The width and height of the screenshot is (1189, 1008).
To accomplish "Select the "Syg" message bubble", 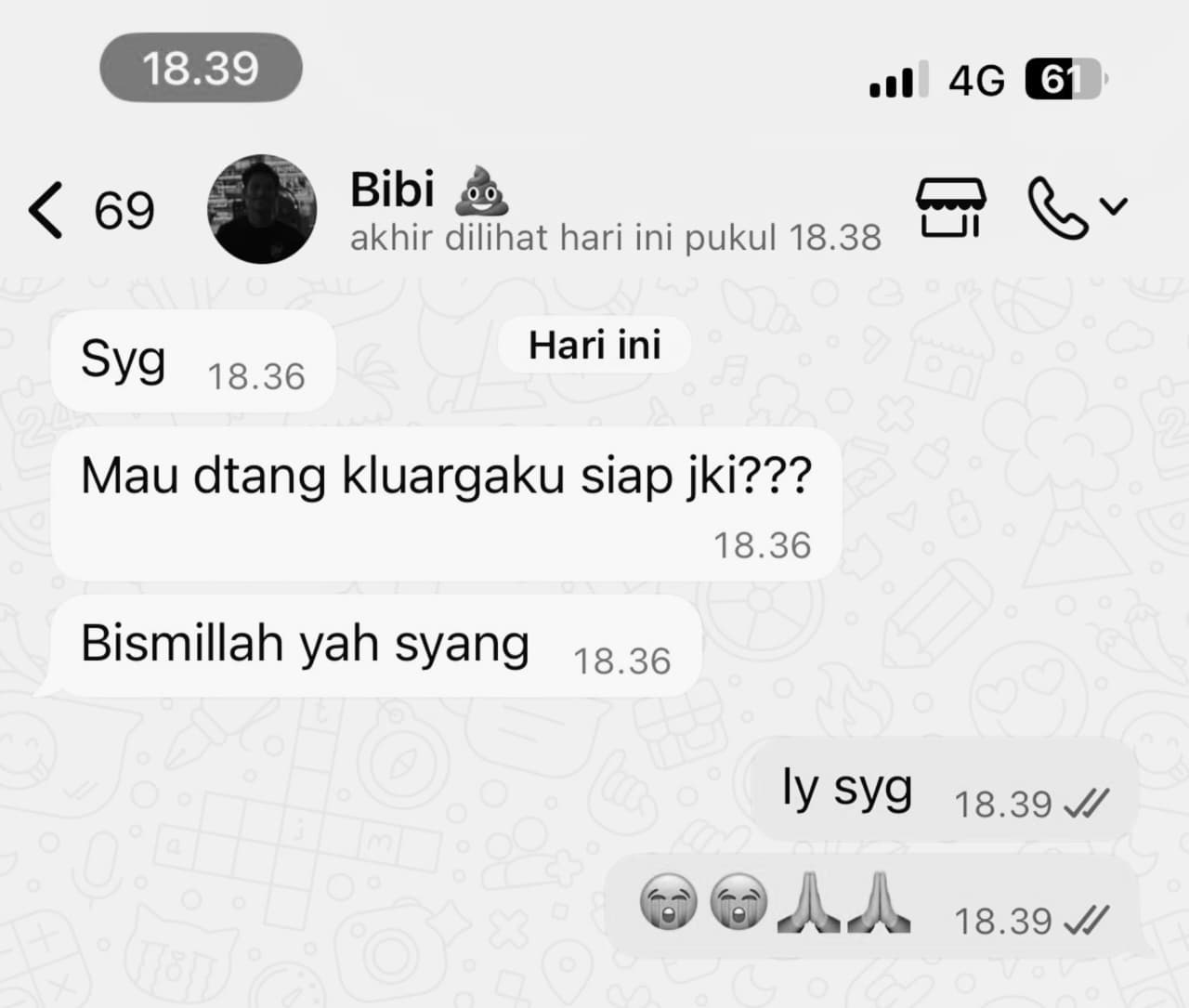I will (x=192, y=361).
